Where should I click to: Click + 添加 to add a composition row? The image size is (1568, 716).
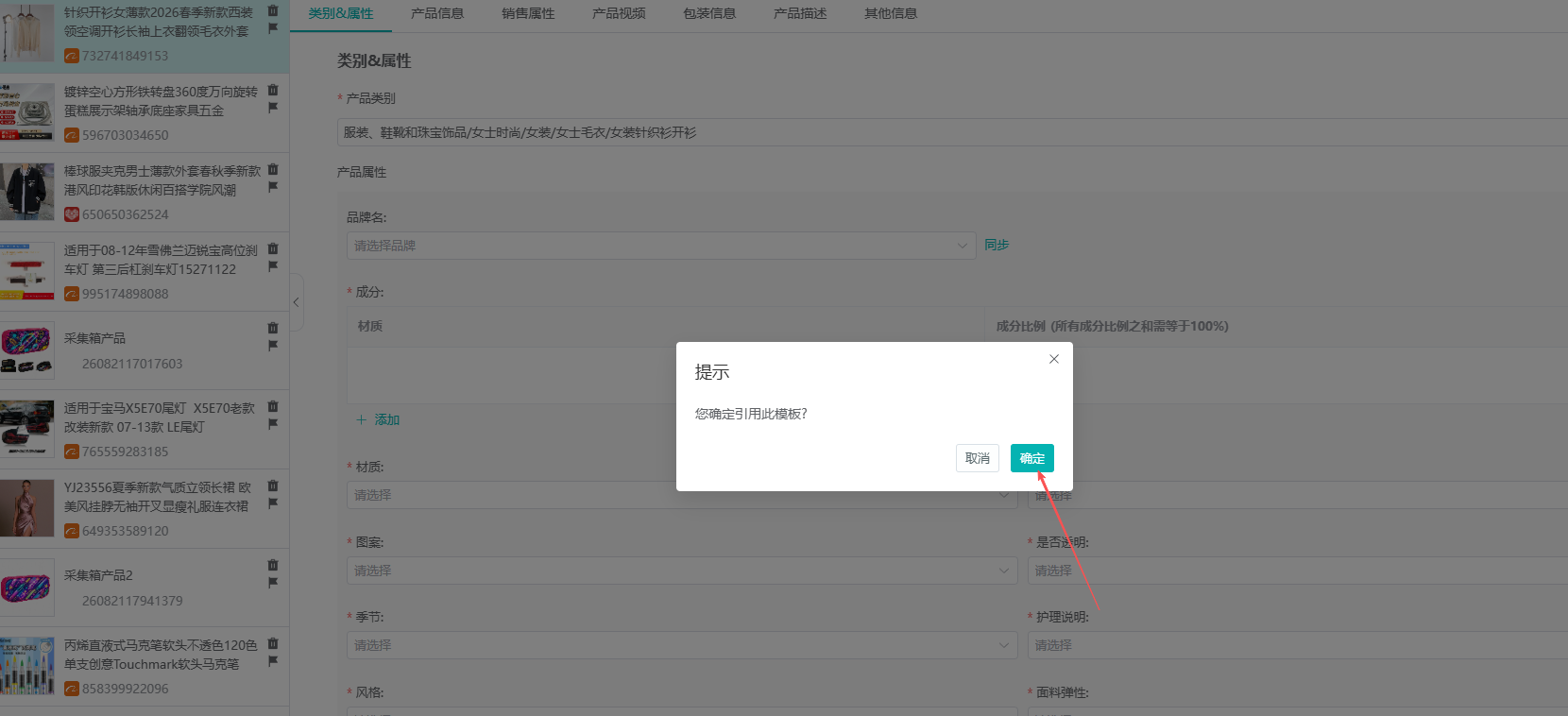click(378, 419)
